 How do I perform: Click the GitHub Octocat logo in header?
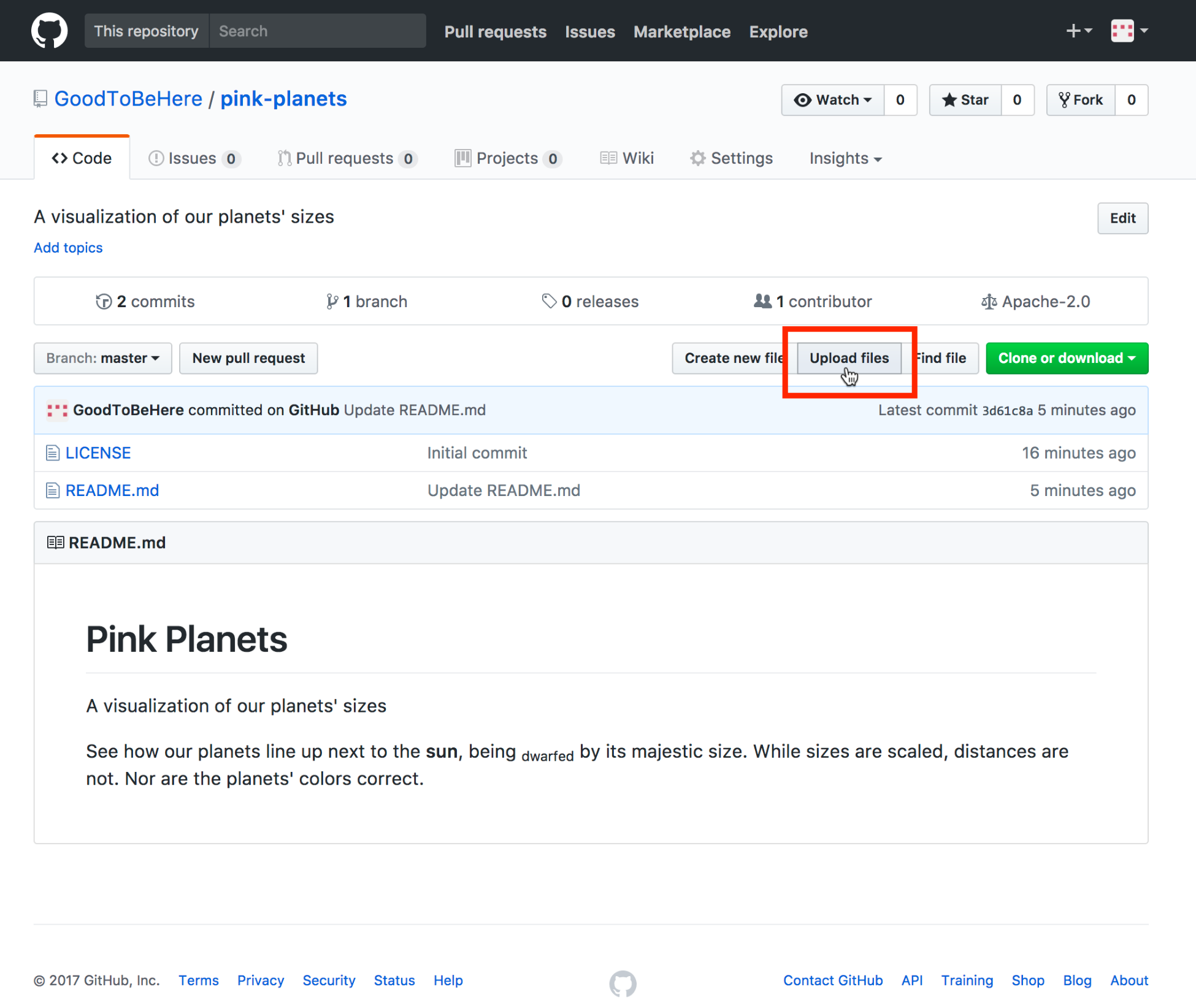pos(49,31)
